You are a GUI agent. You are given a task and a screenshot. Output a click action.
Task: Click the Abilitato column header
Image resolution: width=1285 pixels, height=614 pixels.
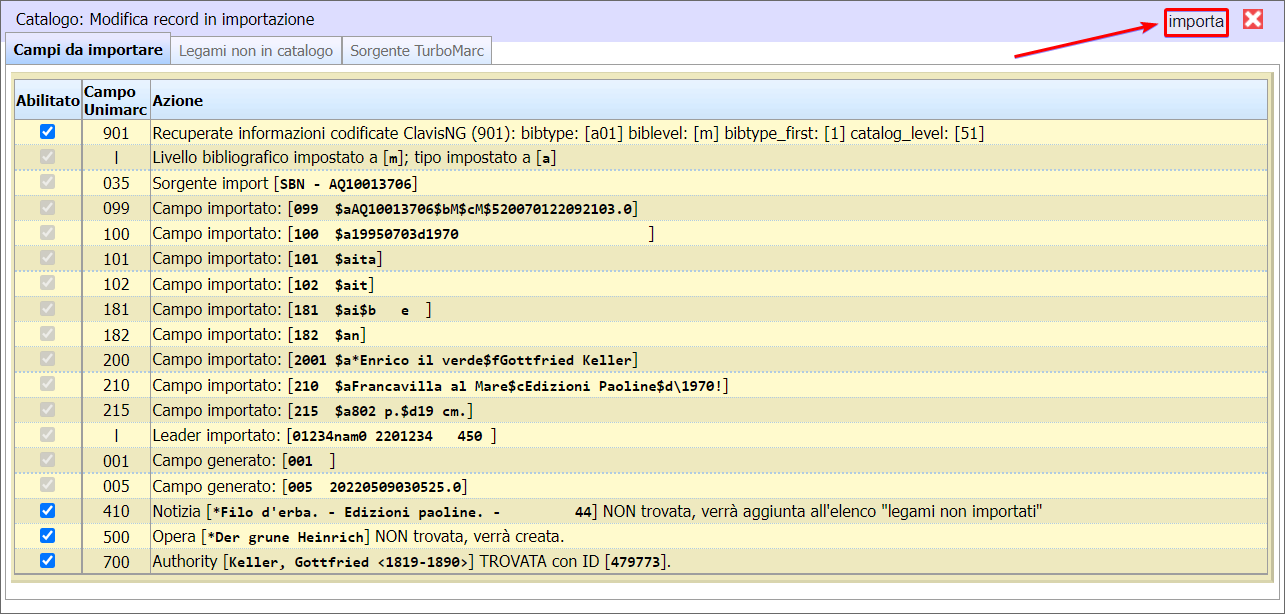[x=47, y=101]
